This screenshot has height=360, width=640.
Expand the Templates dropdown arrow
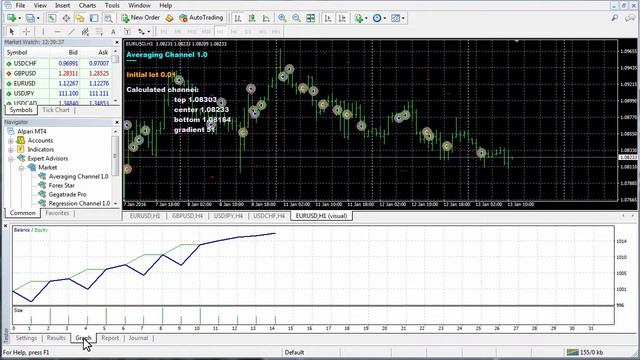[403, 18]
